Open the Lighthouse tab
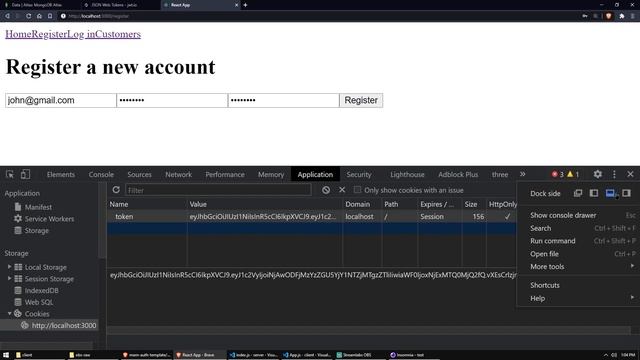The width and height of the screenshot is (640, 360). click(x=407, y=174)
